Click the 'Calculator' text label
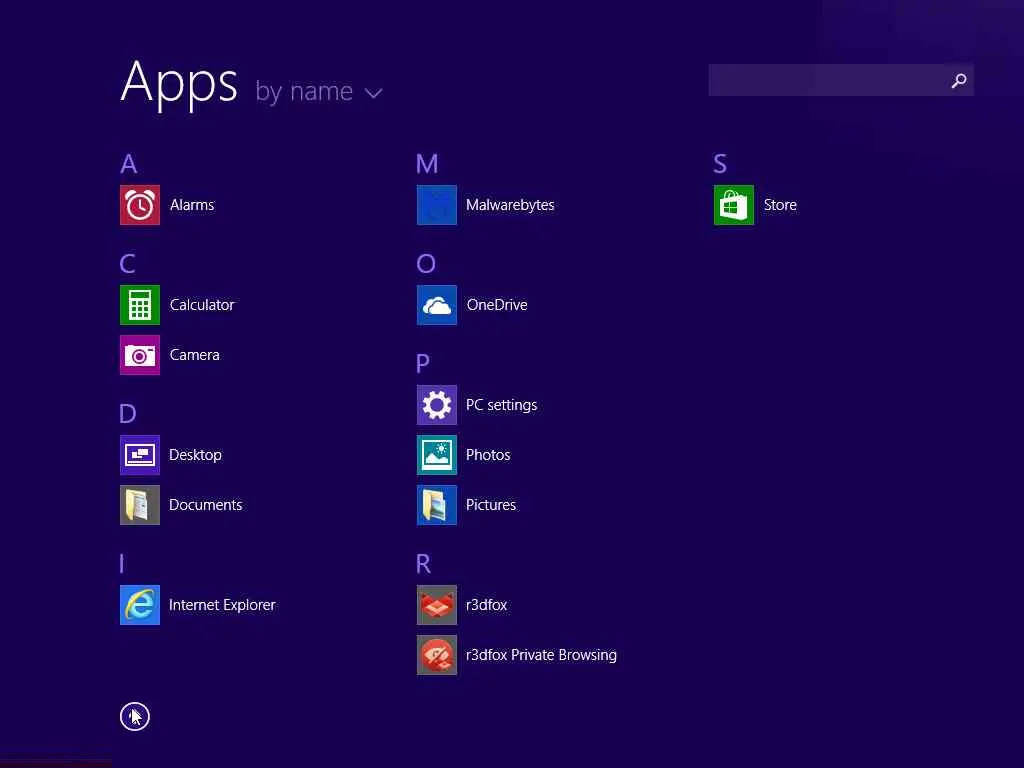 [202, 305]
